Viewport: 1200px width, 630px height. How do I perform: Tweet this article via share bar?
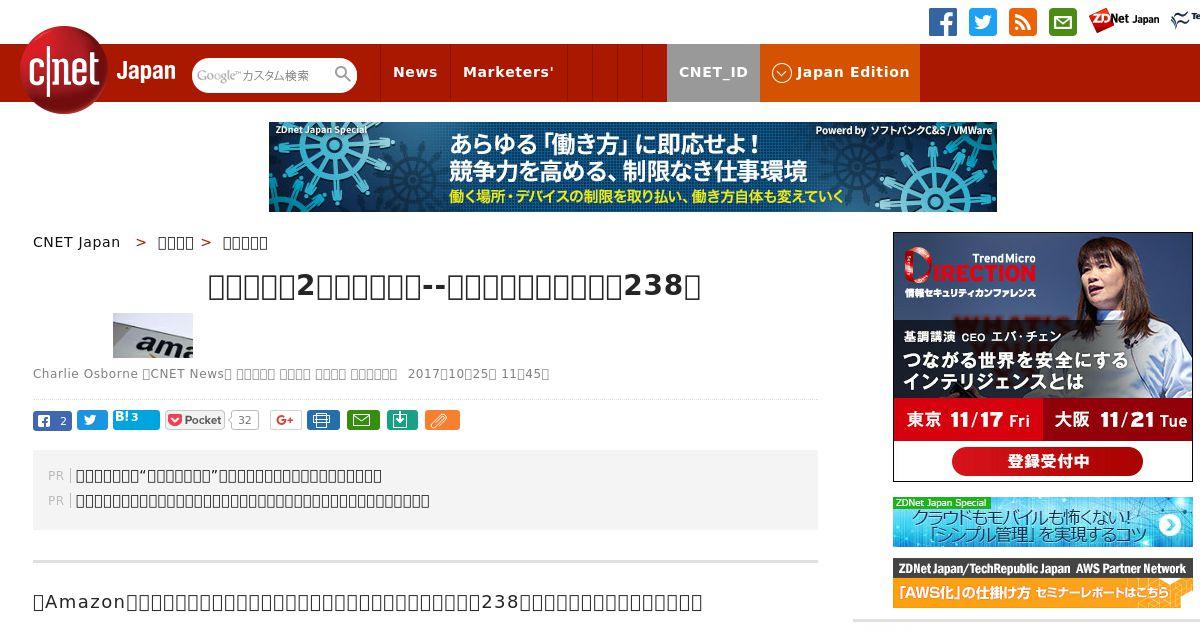(92, 420)
